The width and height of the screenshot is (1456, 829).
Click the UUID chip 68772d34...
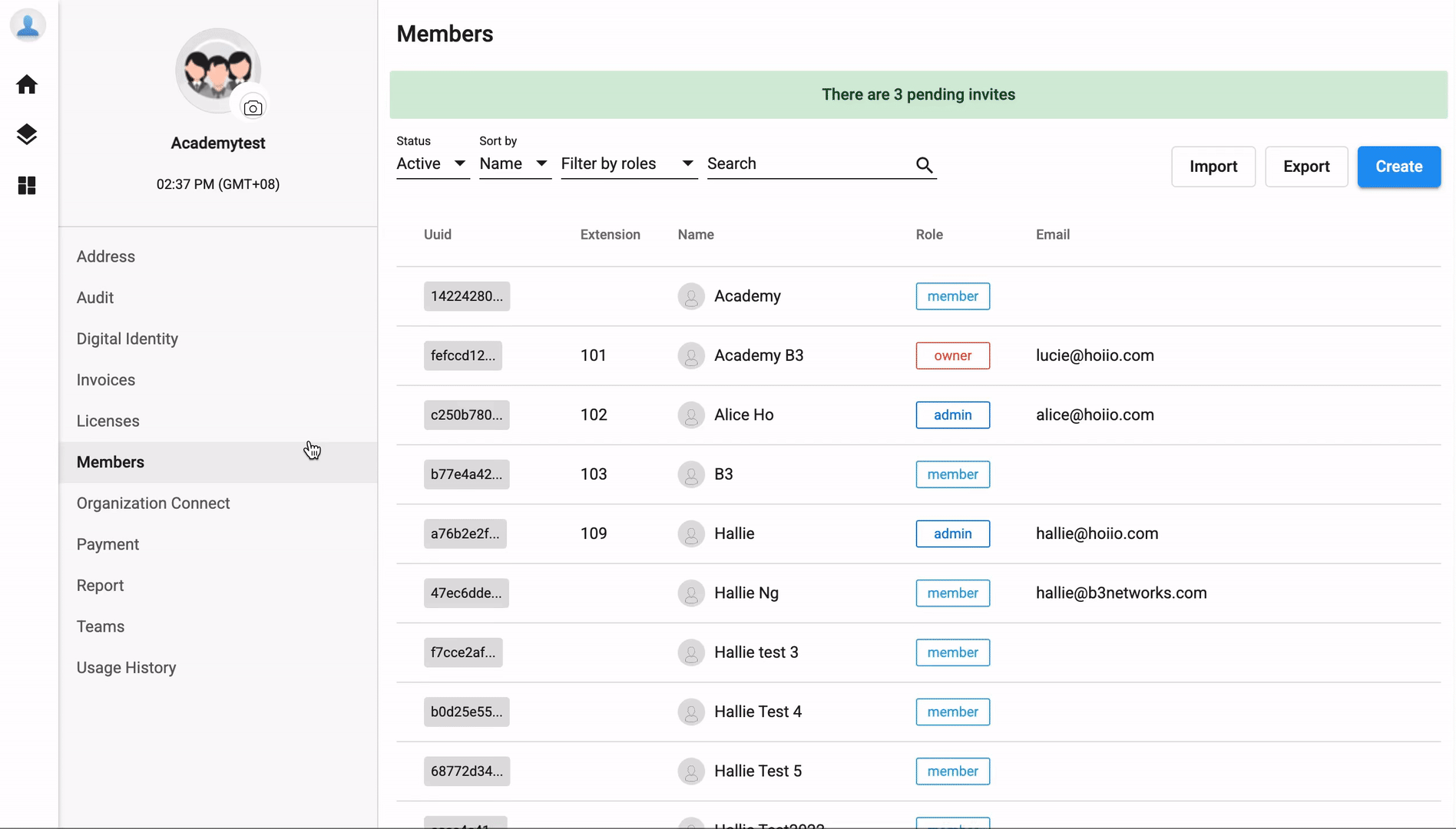click(x=467, y=771)
